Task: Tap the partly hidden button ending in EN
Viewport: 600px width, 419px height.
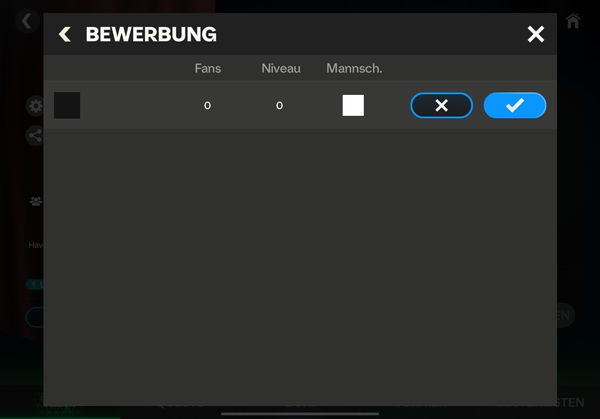Action: (x=566, y=316)
